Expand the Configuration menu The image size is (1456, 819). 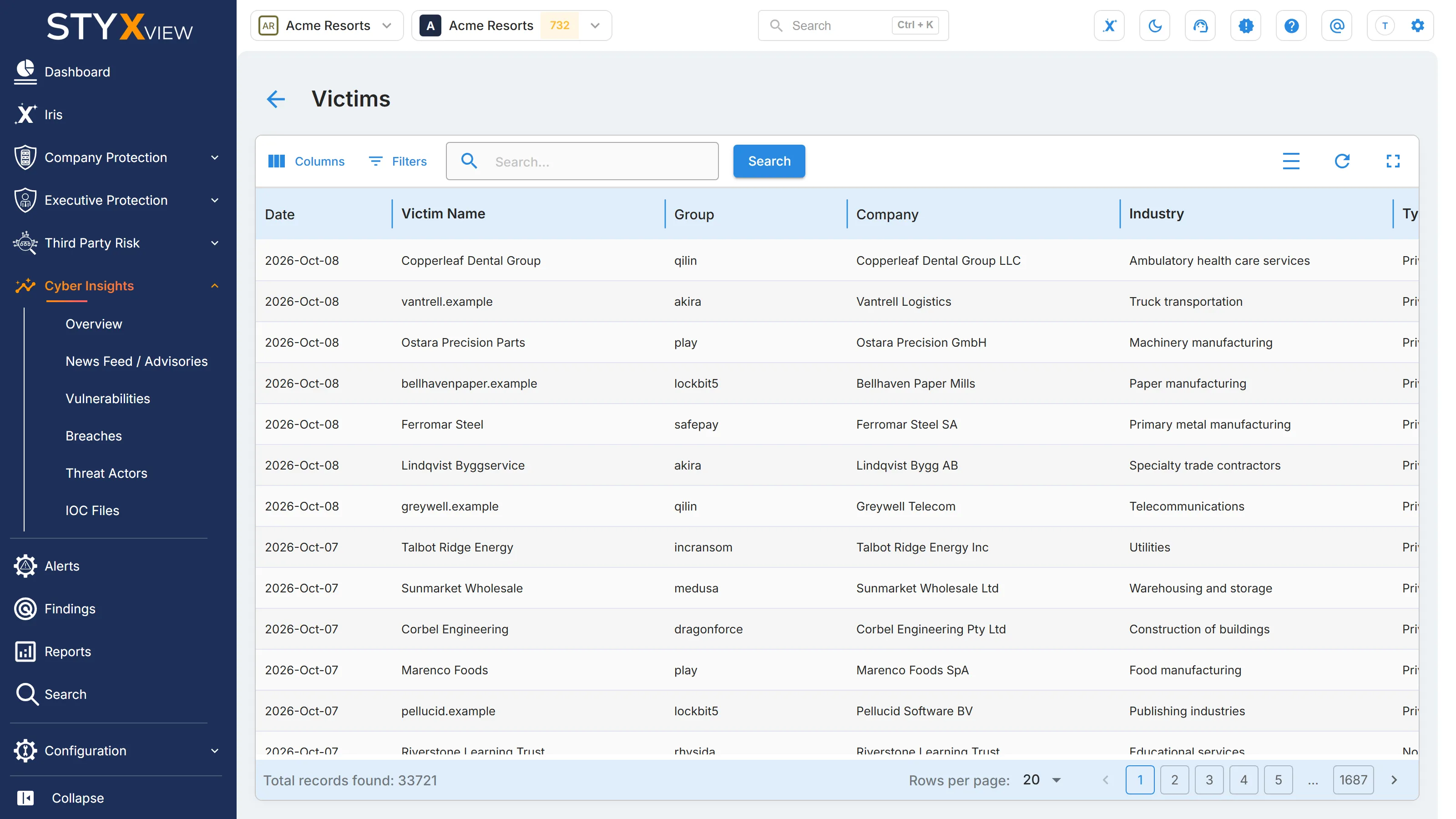point(117,751)
